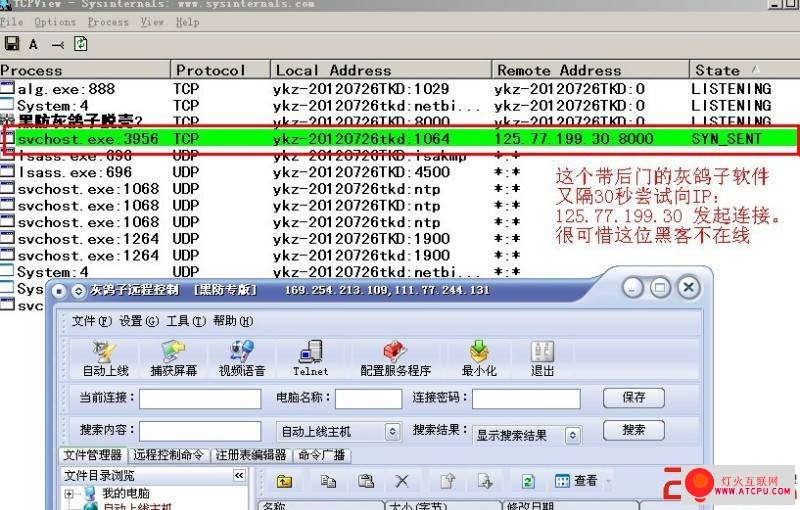Open the 设置(G) menu
This screenshot has height=510, width=800.
139,321
